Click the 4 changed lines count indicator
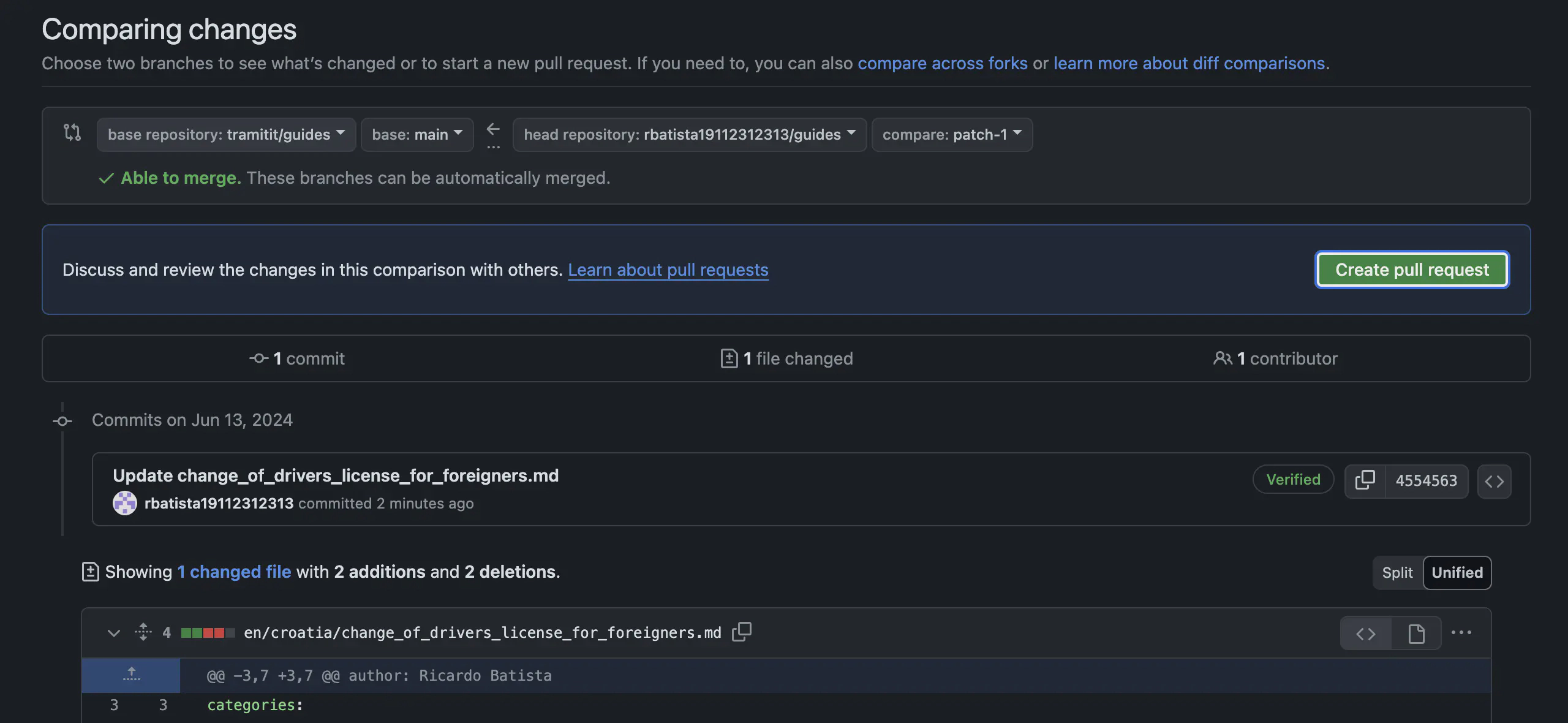This screenshot has width=1568, height=723. 165,632
